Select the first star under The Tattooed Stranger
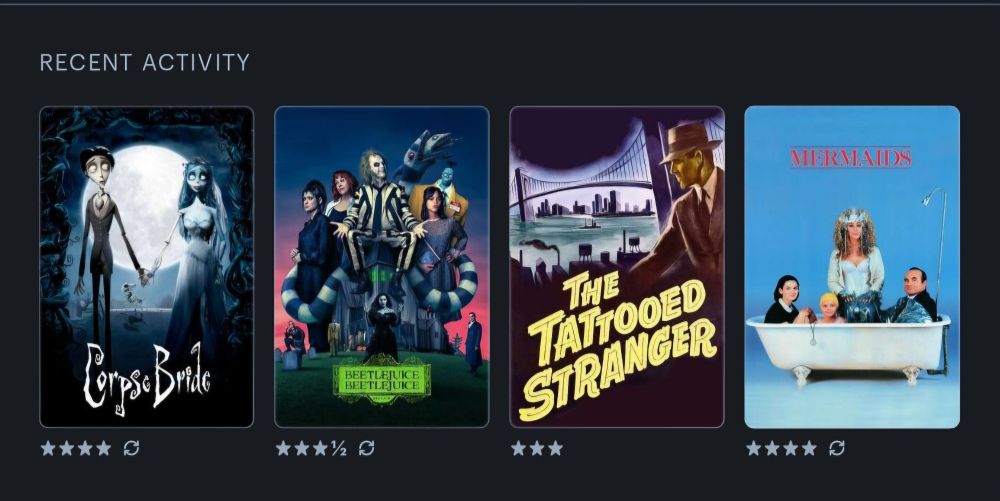1000x501 pixels. [518, 448]
